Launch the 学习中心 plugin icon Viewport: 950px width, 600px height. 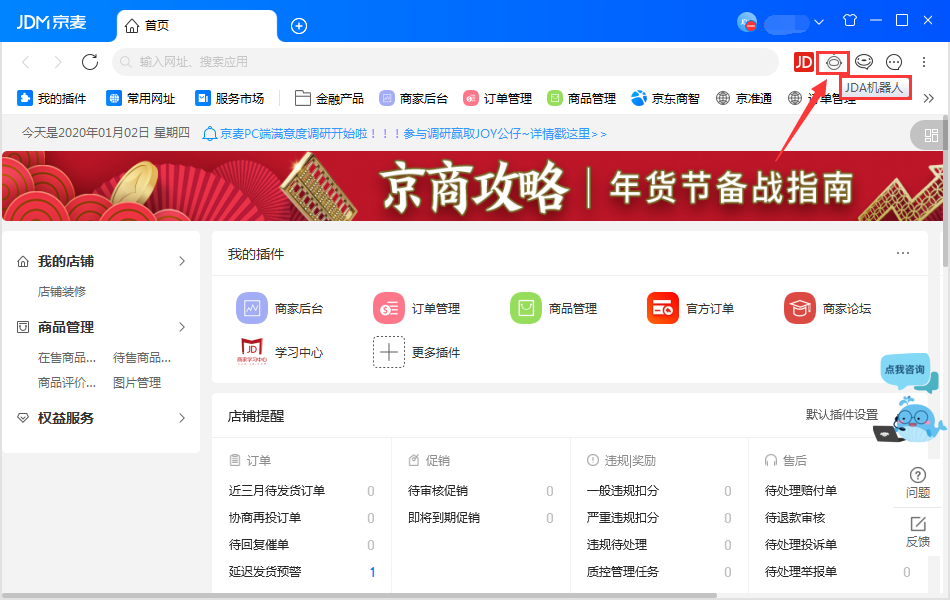(x=252, y=352)
